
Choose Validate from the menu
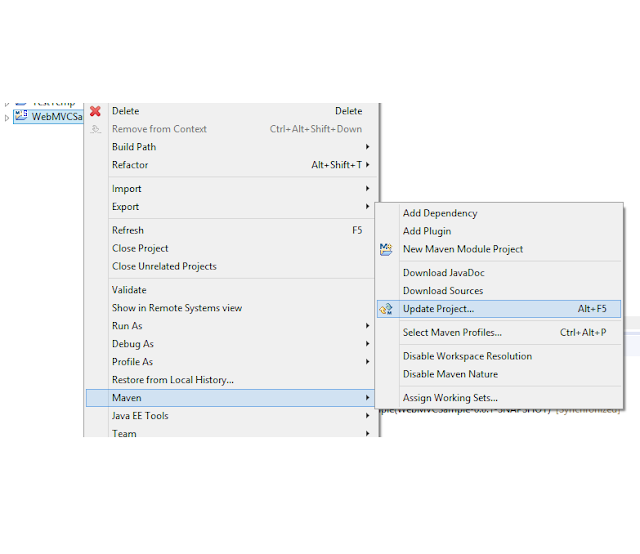pyautogui.click(x=230, y=290)
